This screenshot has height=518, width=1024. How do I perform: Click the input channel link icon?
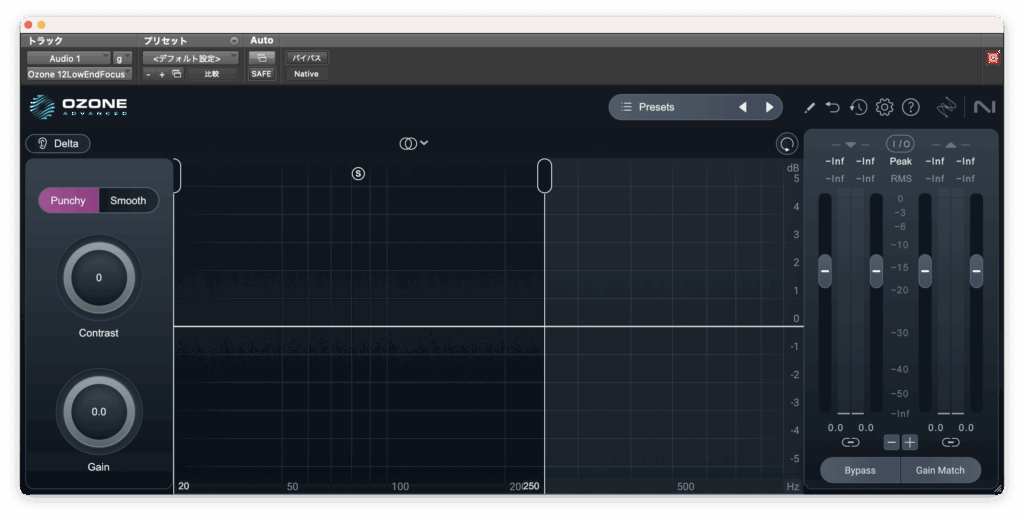point(850,442)
